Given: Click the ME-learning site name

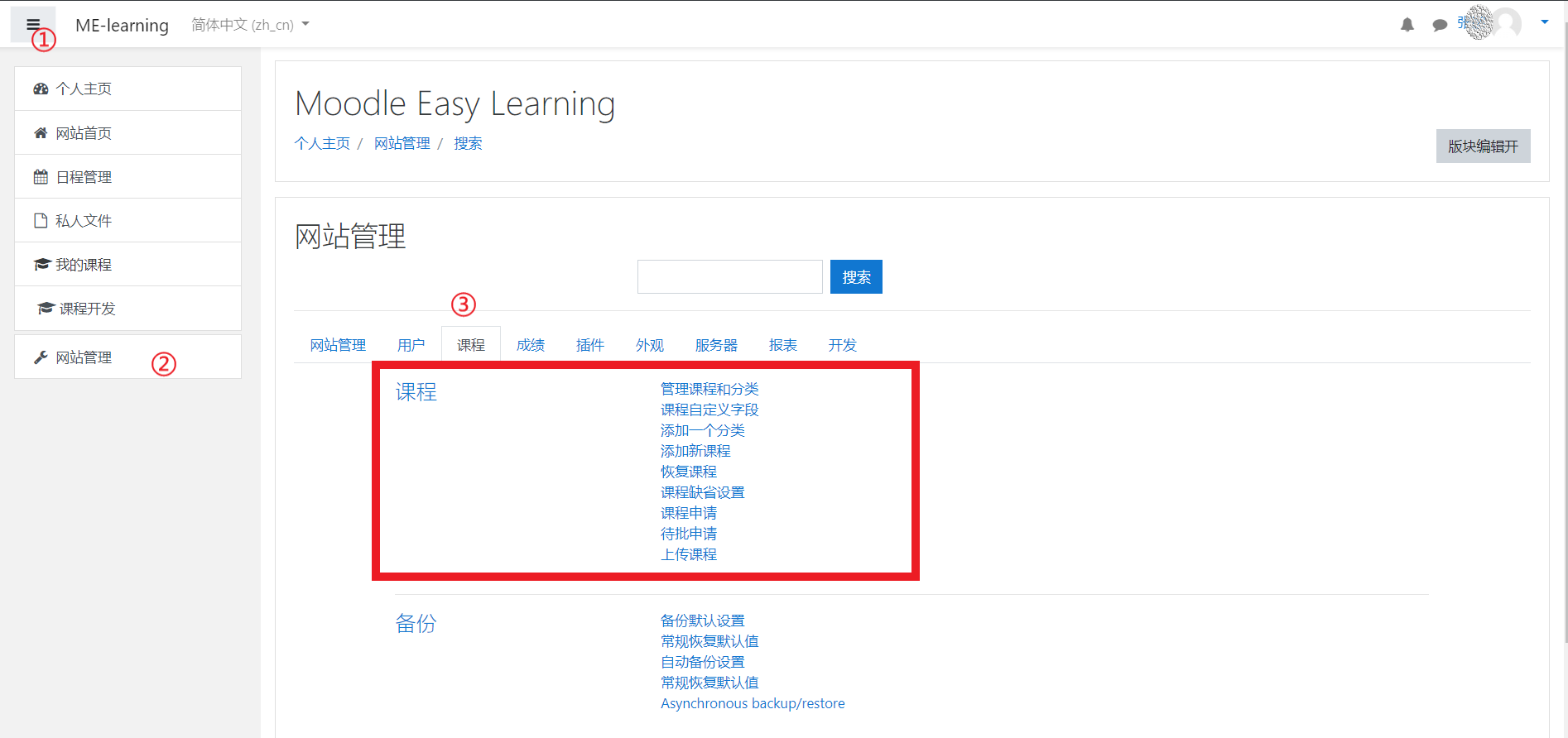Looking at the screenshot, I should (x=122, y=26).
